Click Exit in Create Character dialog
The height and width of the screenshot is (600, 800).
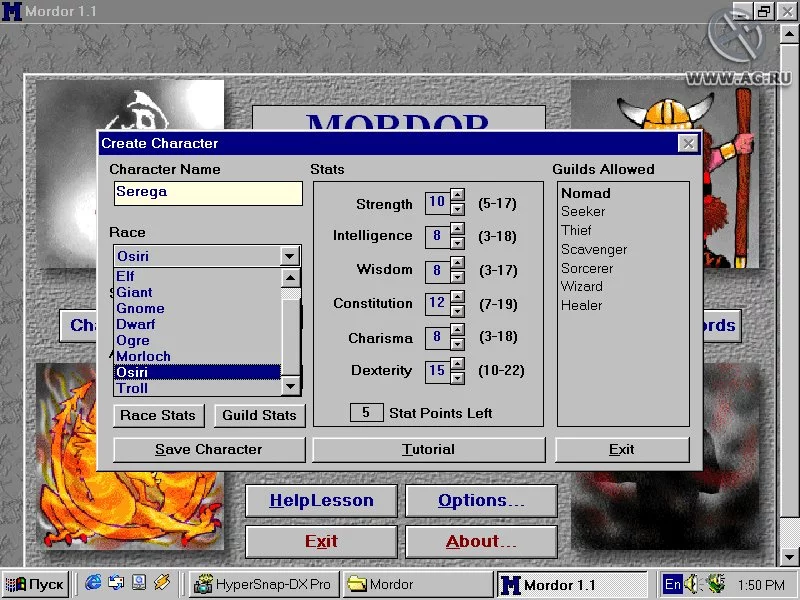click(x=622, y=449)
